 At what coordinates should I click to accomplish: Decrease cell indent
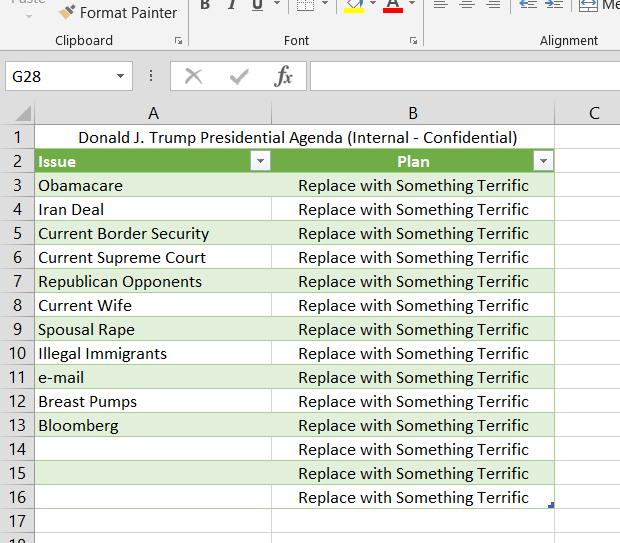click(528, 5)
